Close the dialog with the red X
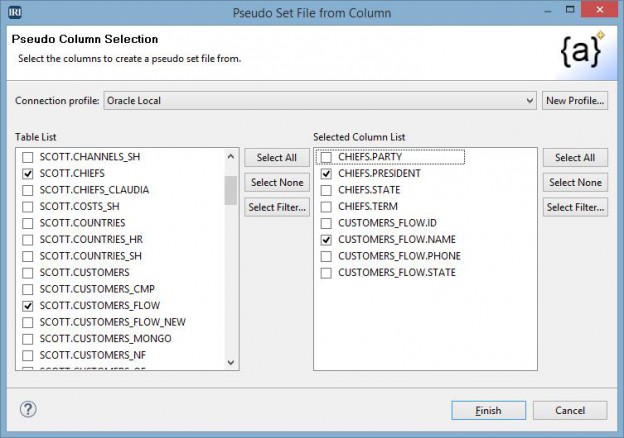 pyautogui.click(x=600, y=10)
